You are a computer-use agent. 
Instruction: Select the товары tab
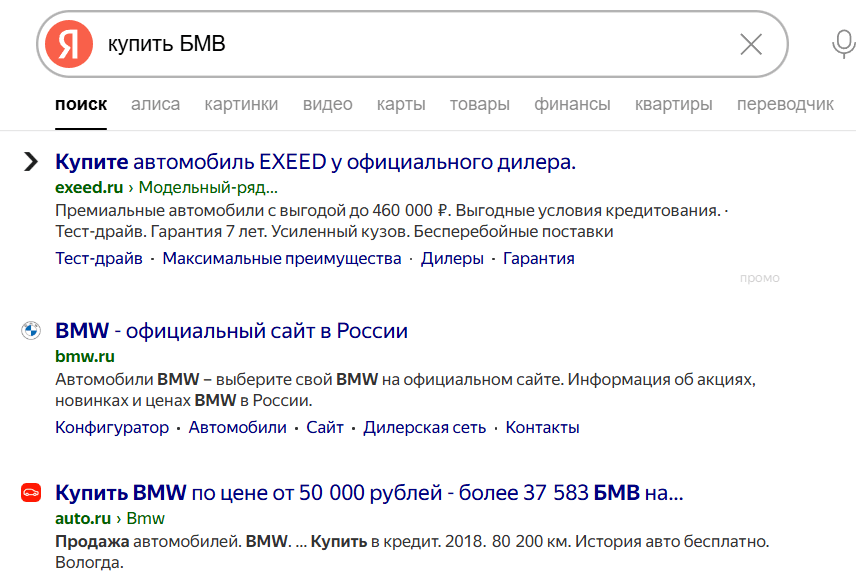click(x=480, y=104)
